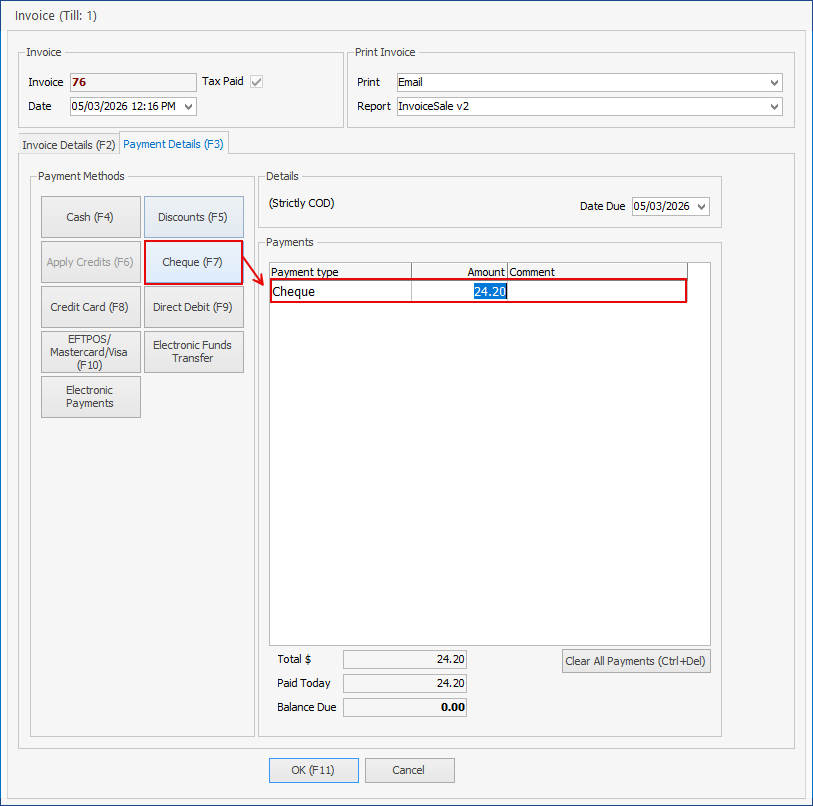The image size is (813, 806).
Task: Click the Cheque payment type cell
Action: pyautogui.click(x=341, y=291)
